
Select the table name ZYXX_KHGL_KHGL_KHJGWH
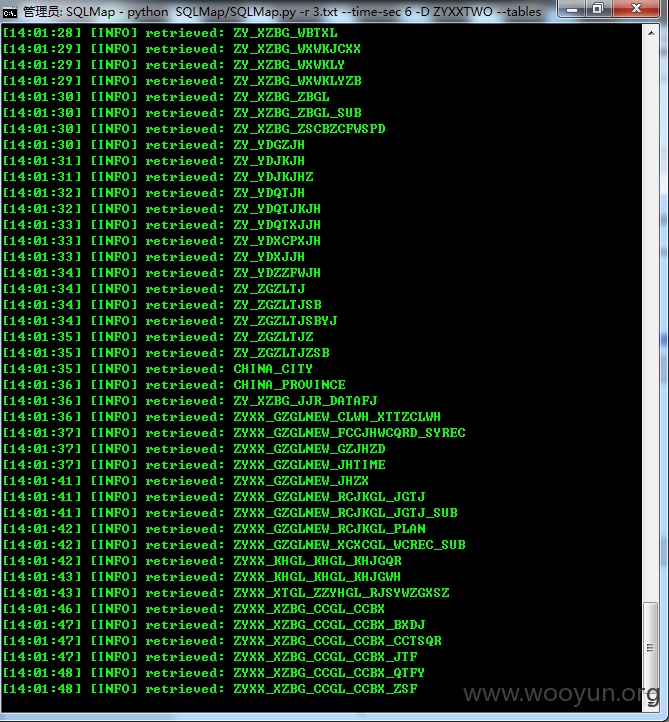[x=317, y=577]
